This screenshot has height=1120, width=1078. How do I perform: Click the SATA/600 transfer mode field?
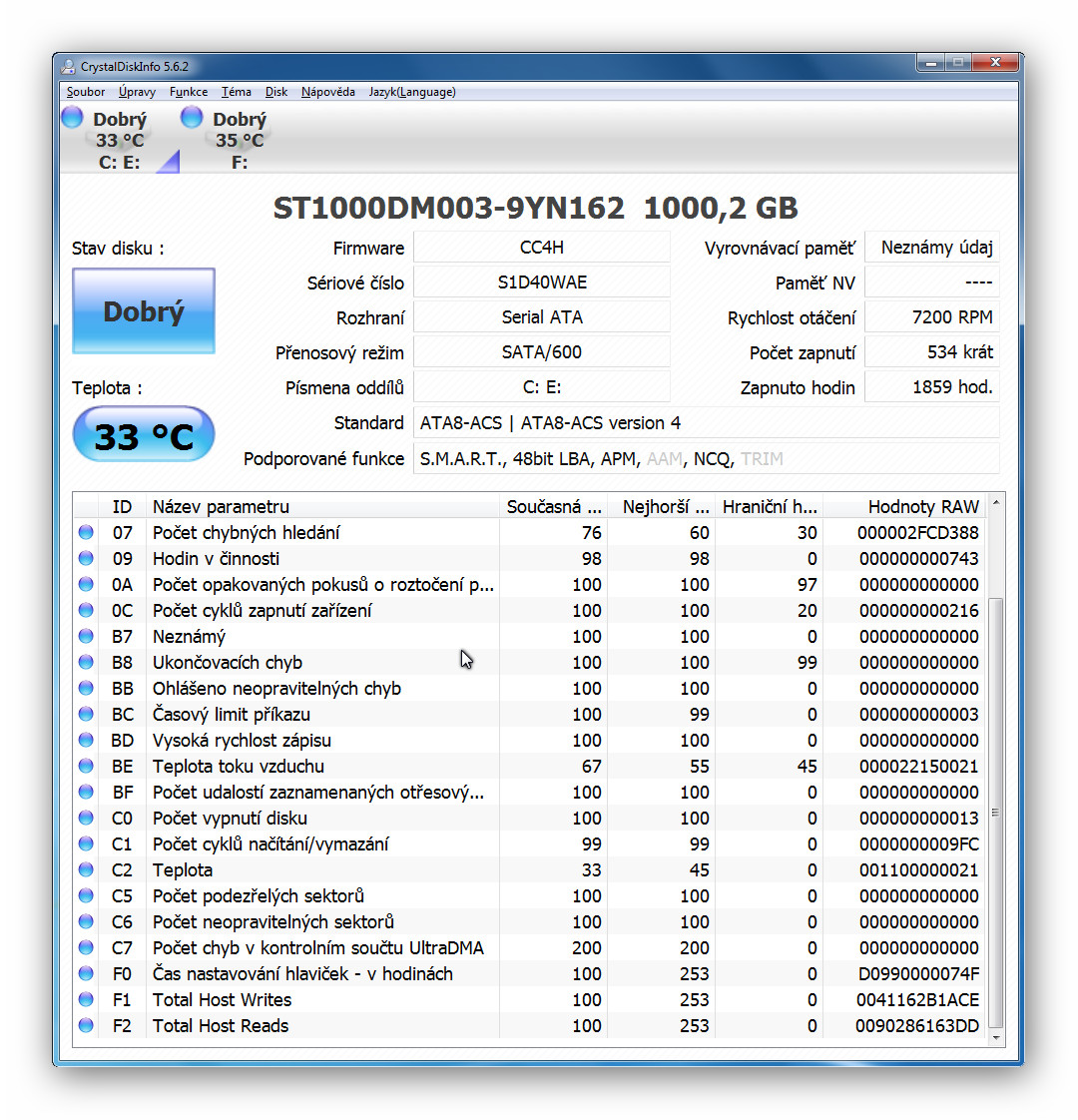[x=542, y=352]
